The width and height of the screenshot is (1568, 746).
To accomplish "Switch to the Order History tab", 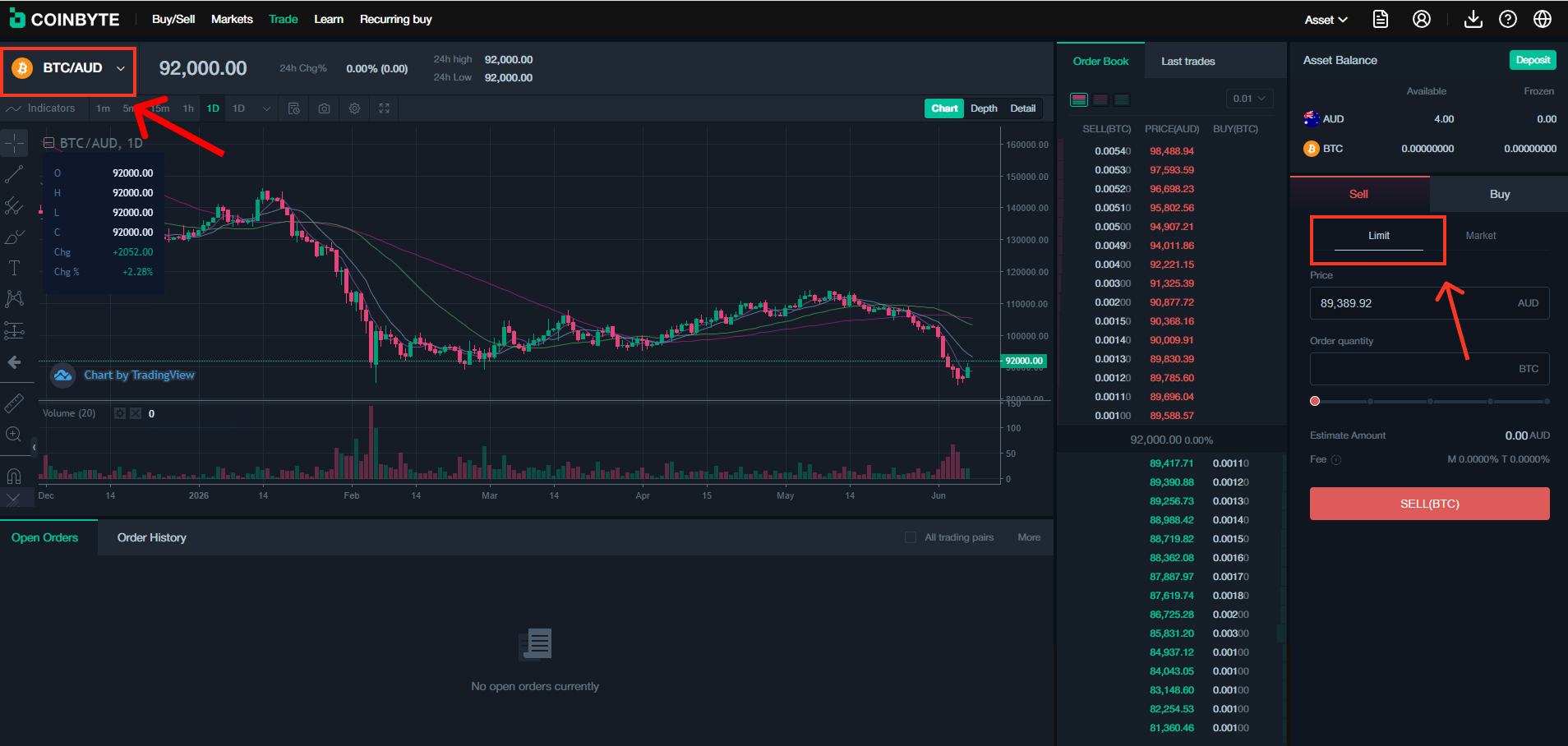I will (x=152, y=537).
